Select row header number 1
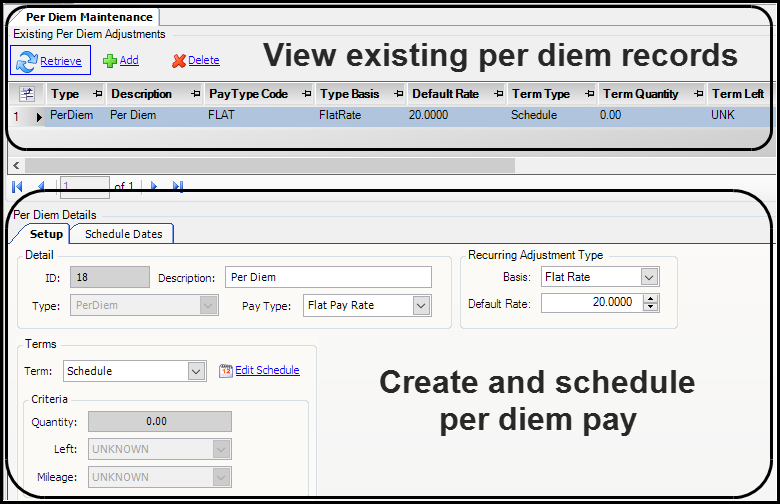 [x=16, y=117]
